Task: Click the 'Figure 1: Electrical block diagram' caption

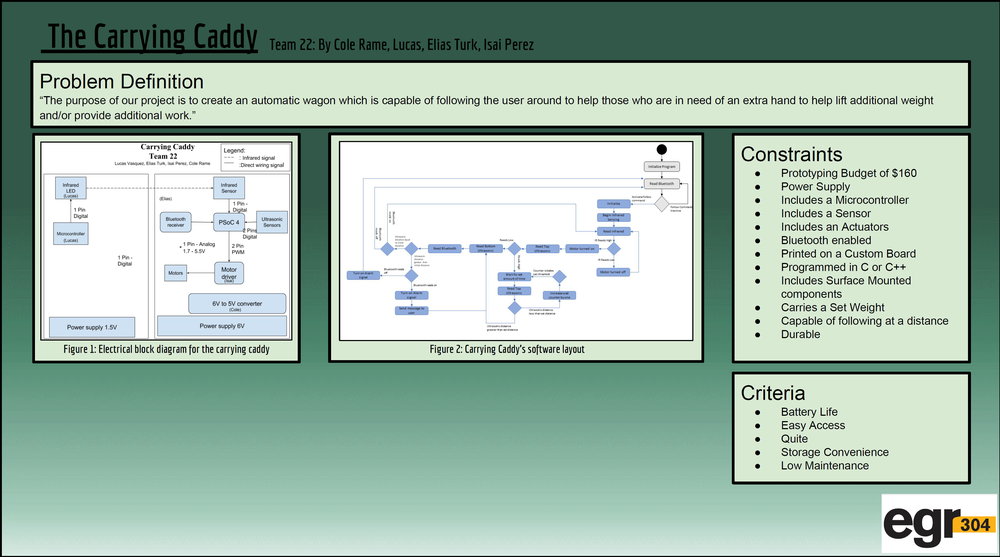Action: coord(166,350)
